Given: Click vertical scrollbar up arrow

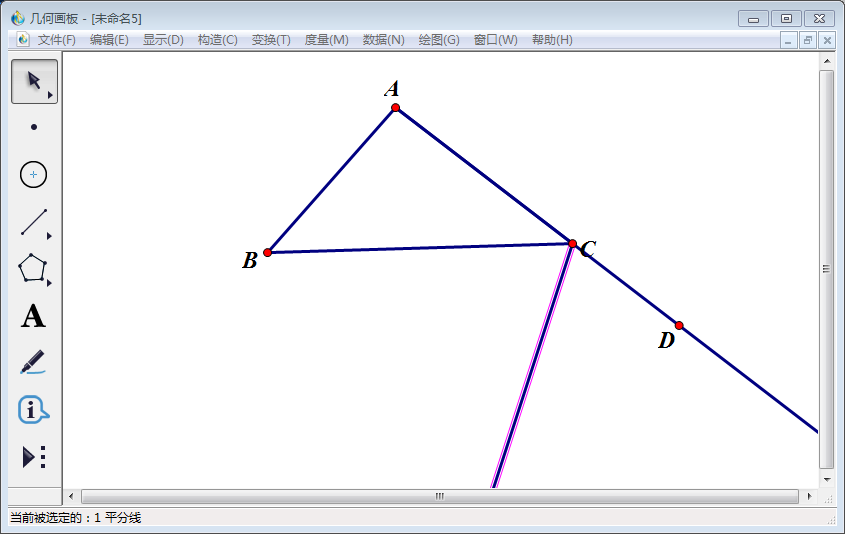Looking at the screenshot, I should [x=827, y=61].
